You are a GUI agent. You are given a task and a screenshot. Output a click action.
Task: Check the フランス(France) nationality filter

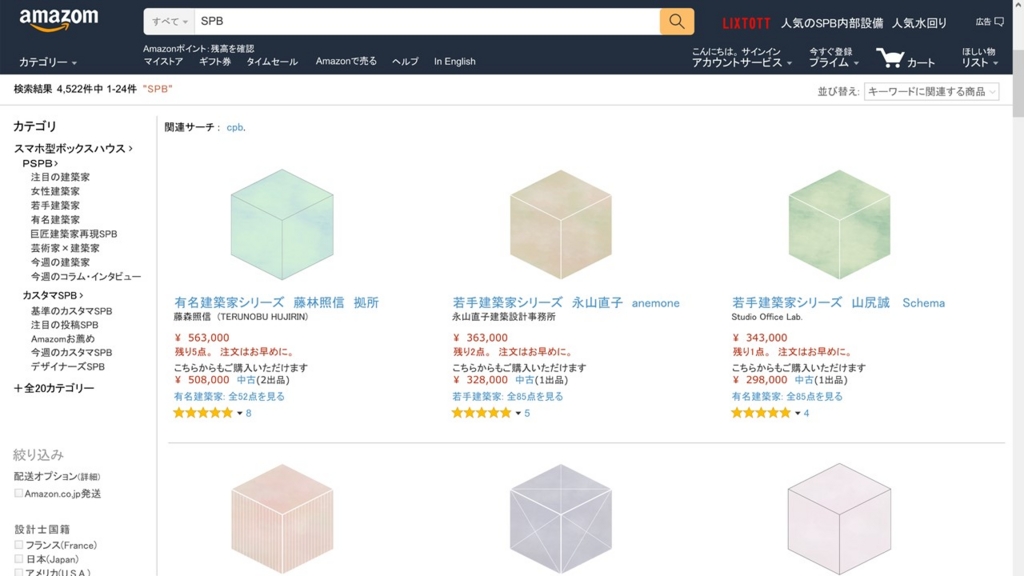pyautogui.click(x=18, y=545)
